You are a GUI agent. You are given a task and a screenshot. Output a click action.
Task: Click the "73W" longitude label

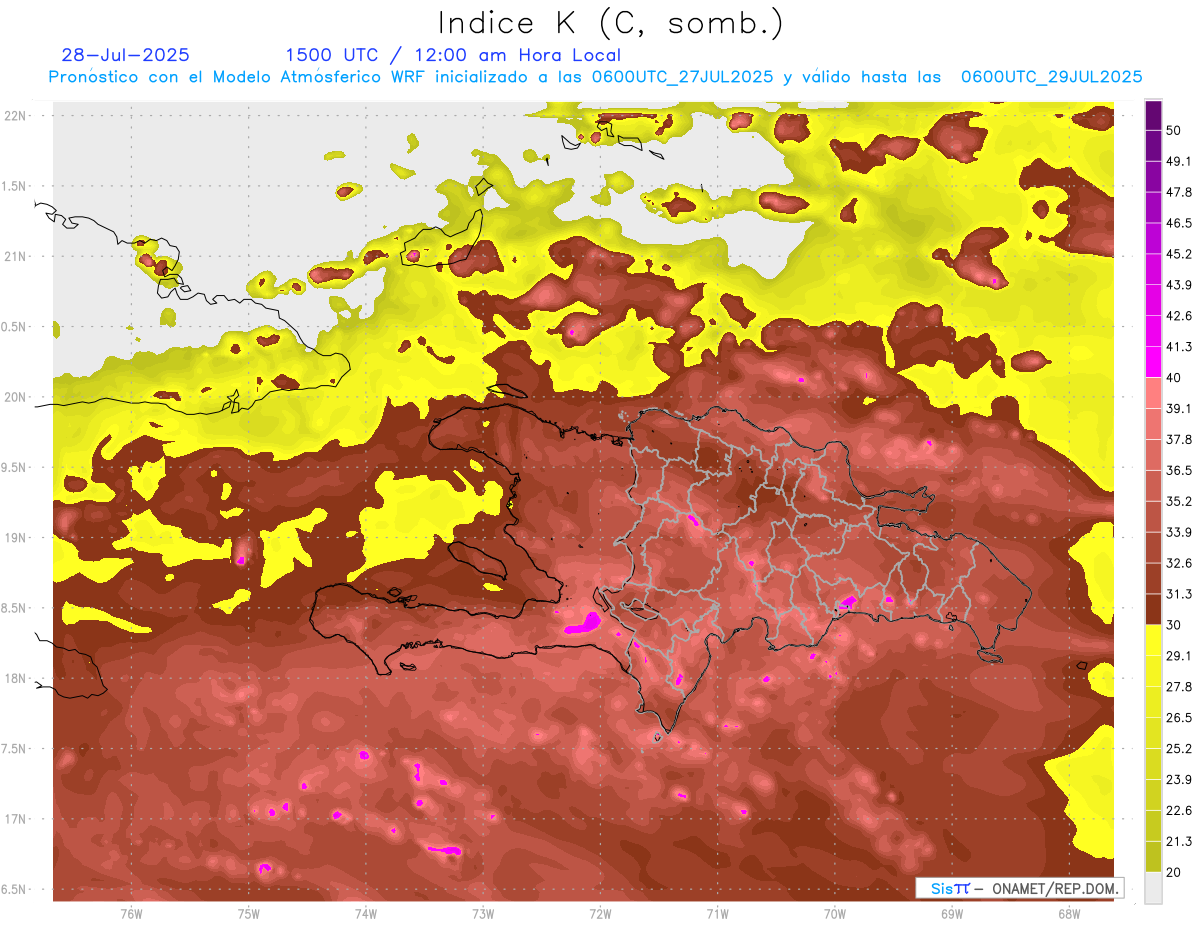[x=483, y=914]
